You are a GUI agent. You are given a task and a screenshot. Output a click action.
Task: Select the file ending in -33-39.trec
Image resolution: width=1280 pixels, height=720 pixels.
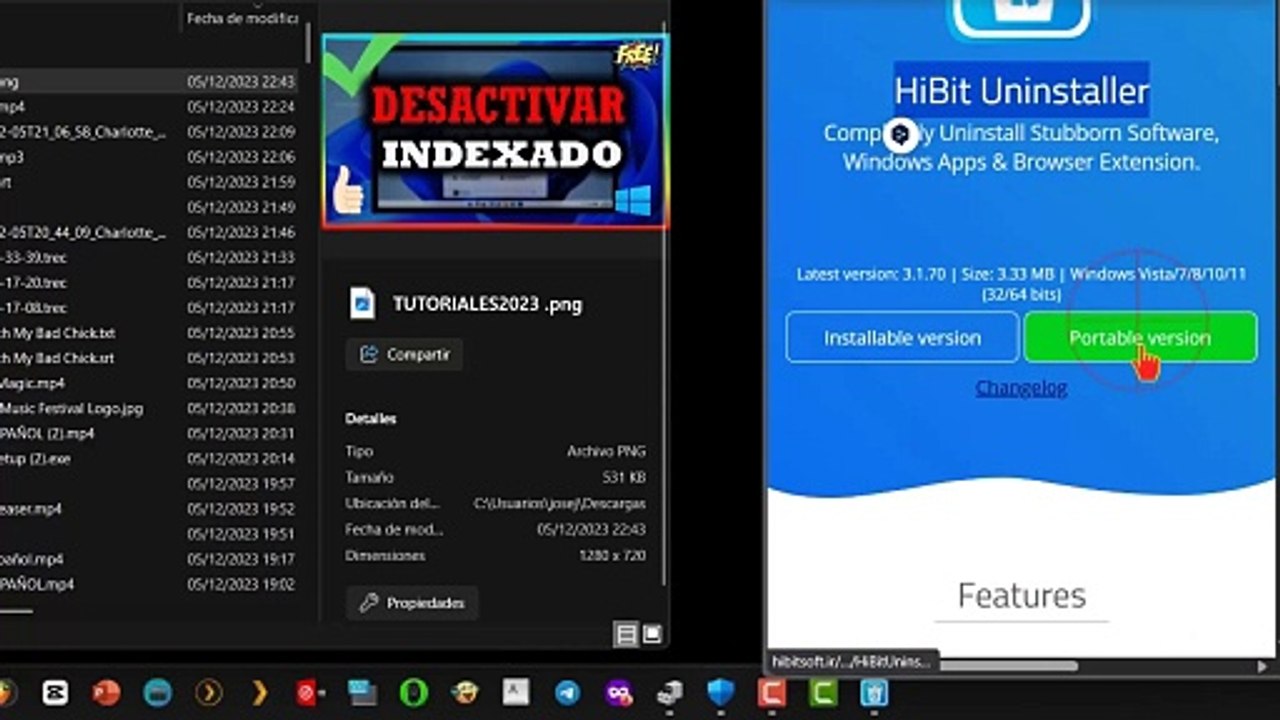point(148,257)
